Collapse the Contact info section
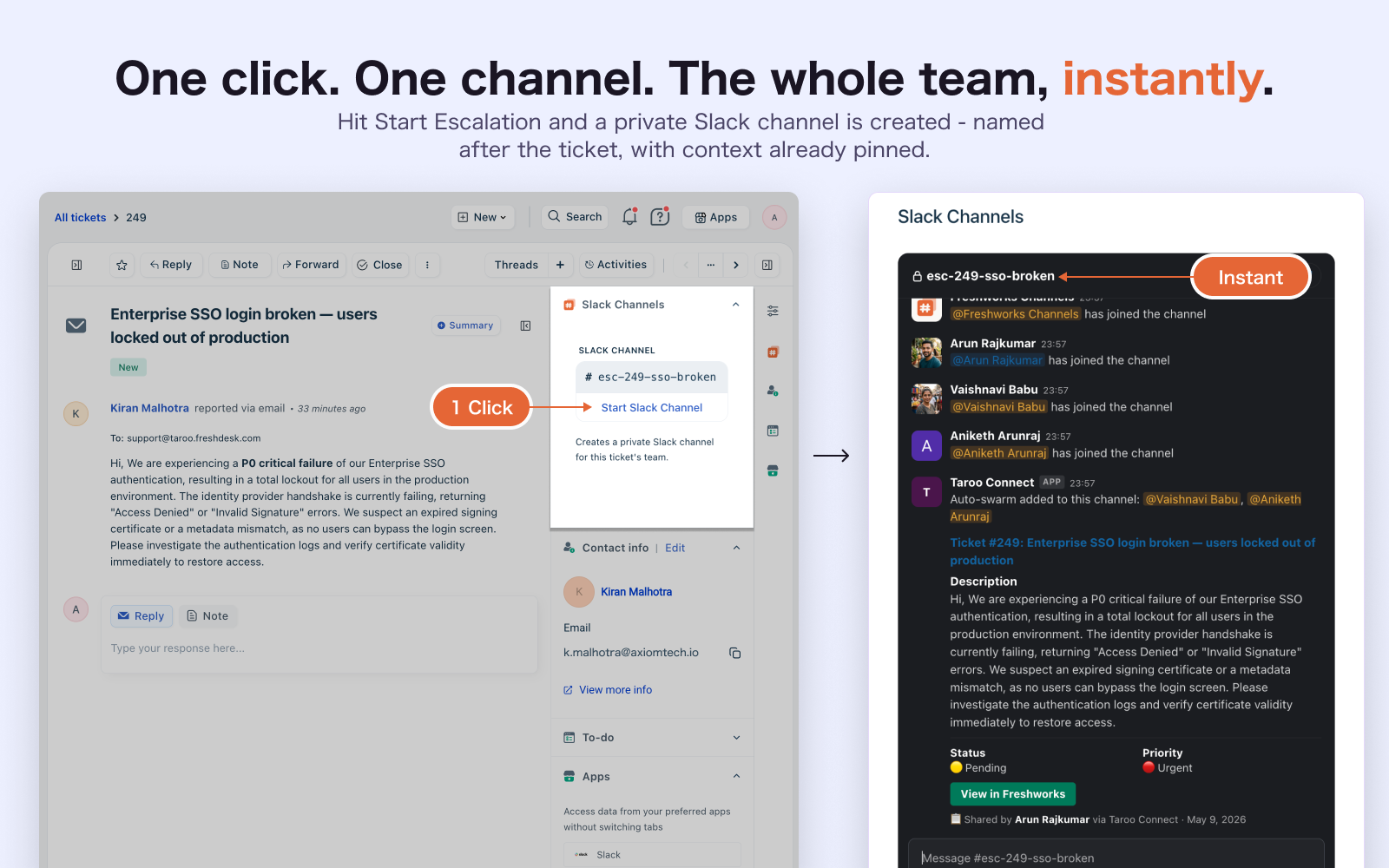1389x868 pixels. coord(736,548)
